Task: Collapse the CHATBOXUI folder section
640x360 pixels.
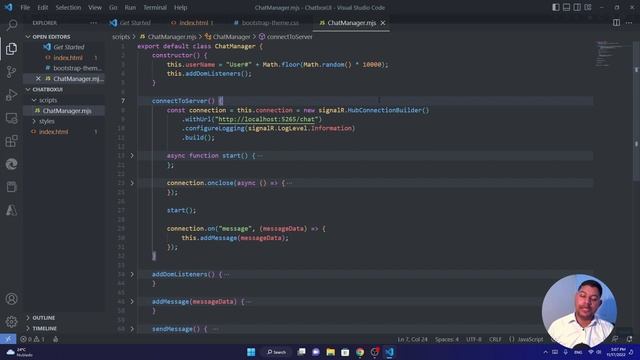Action: (x=28, y=89)
